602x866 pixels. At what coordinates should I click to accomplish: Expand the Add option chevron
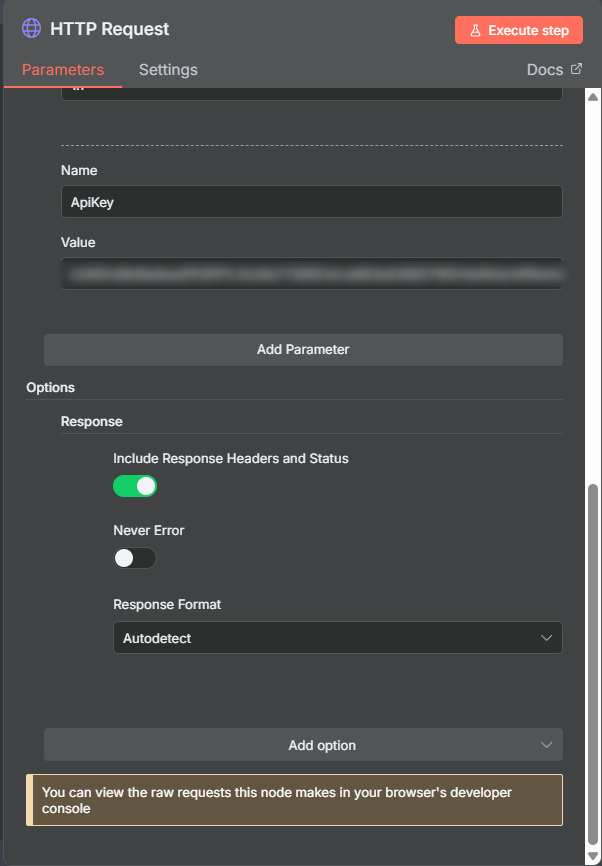[x=546, y=745]
